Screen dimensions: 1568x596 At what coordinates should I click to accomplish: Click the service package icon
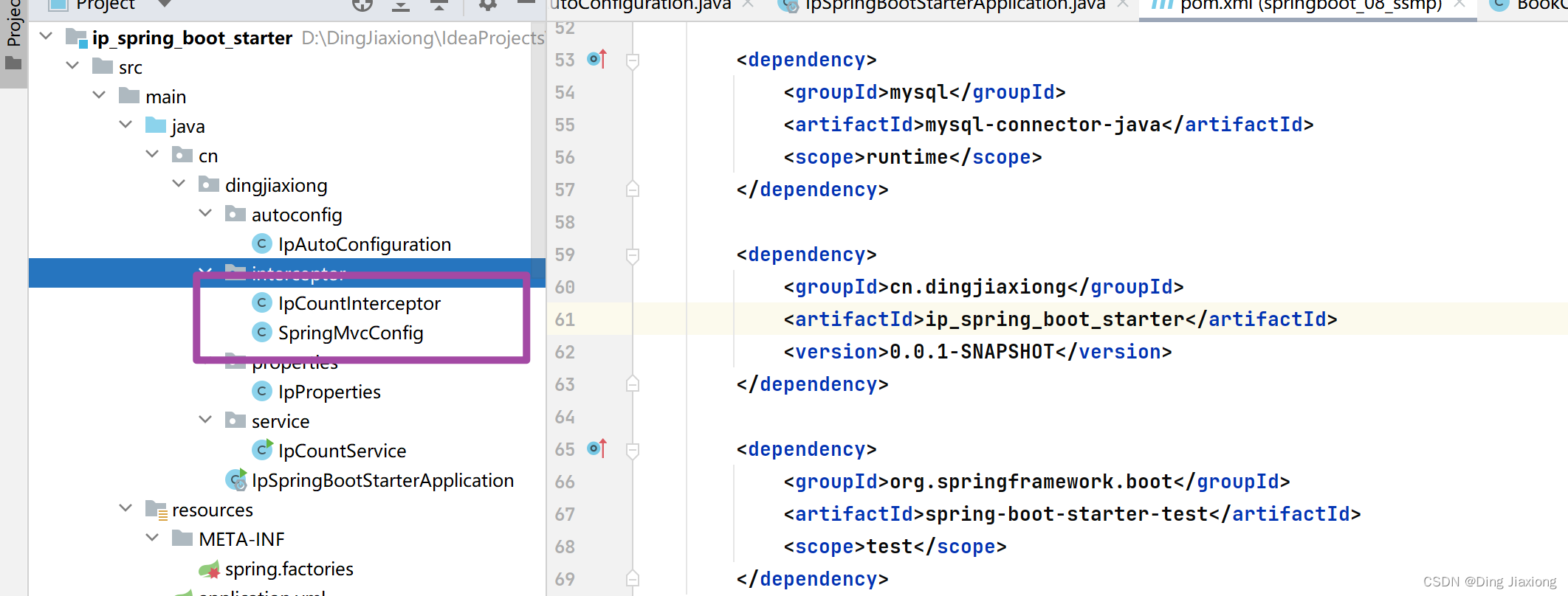(235, 420)
